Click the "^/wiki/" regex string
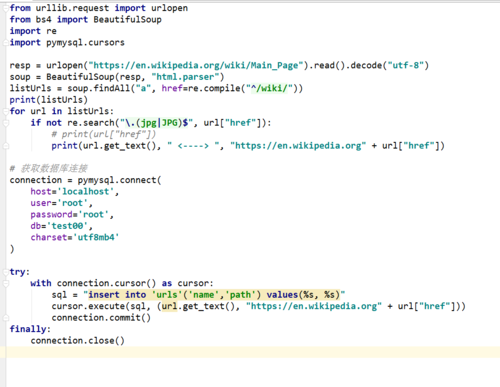Screen dimensions: 500x387 [x=269, y=88]
